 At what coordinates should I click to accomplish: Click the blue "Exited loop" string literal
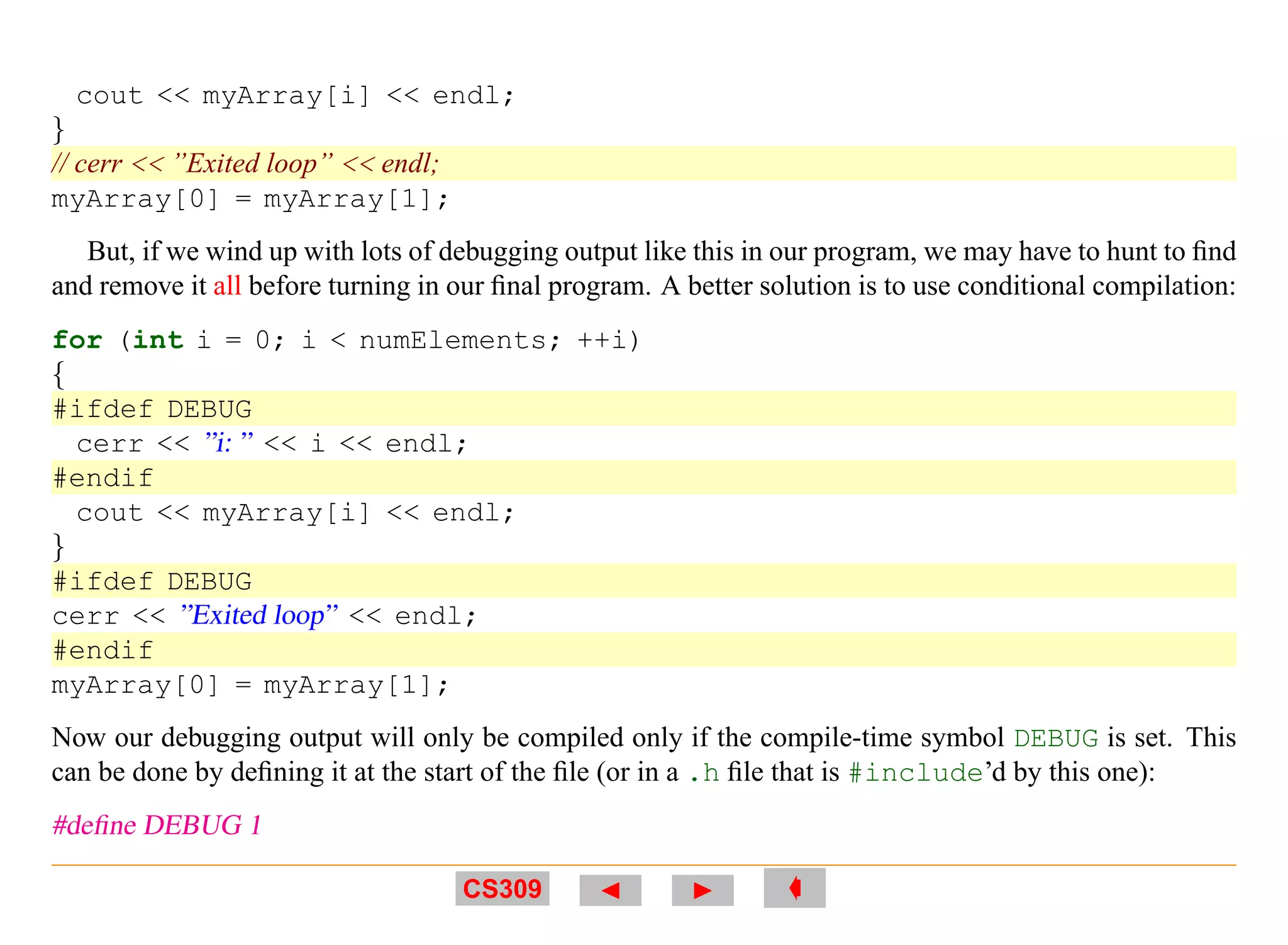coord(259,615)
